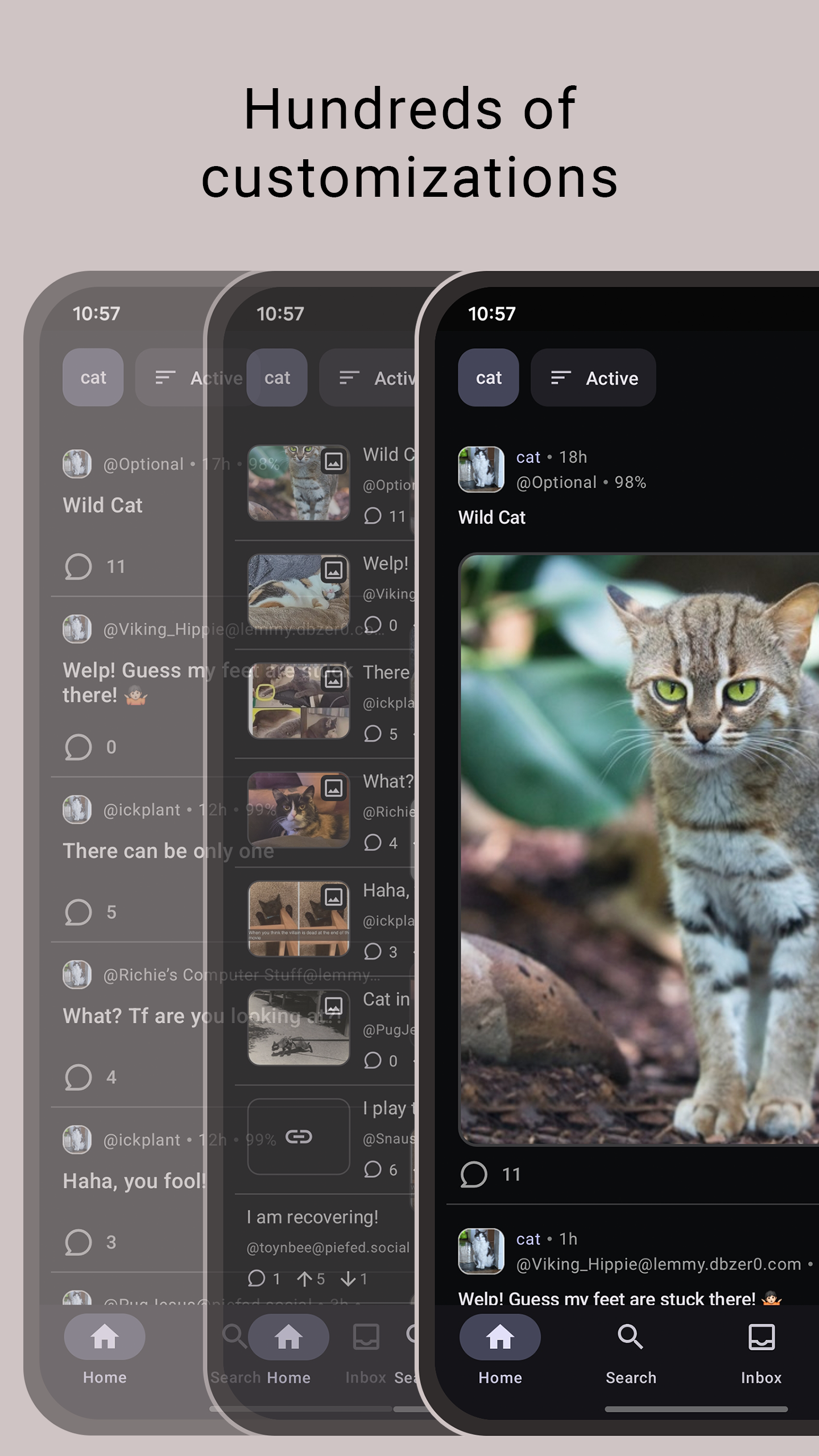819x1456 pixels.
Task: Open cat community link on Viking_Hippie post
Action: coord(528,1239)
